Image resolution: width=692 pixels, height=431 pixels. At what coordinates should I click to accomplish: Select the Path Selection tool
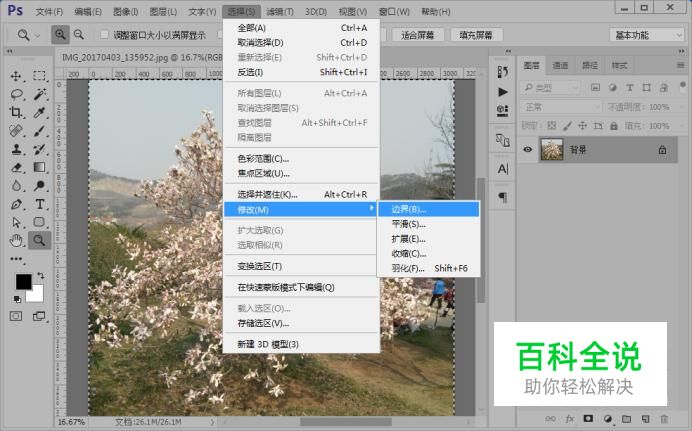pos(16,222)
